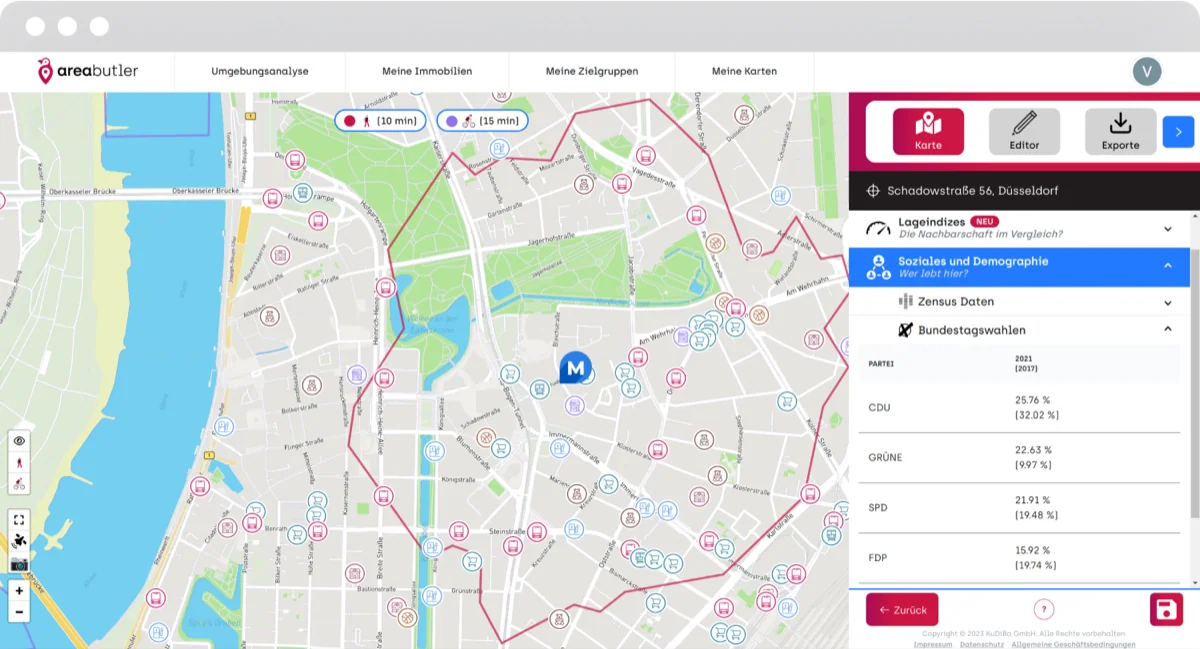1200x649 pixels.
Task: Open the Meine Immobilien menu
Action: pos(427,71)
